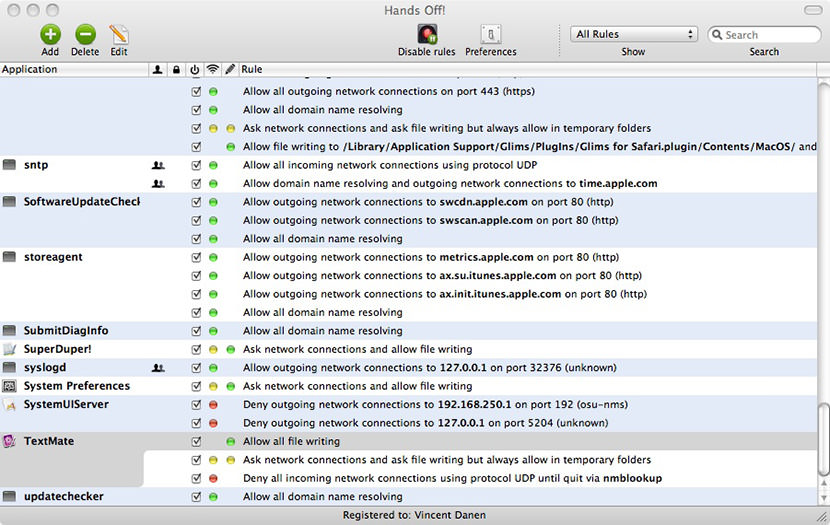Toggle checkbox for nmblookup deny rule
Screen dimensions: 830x525
196,478
